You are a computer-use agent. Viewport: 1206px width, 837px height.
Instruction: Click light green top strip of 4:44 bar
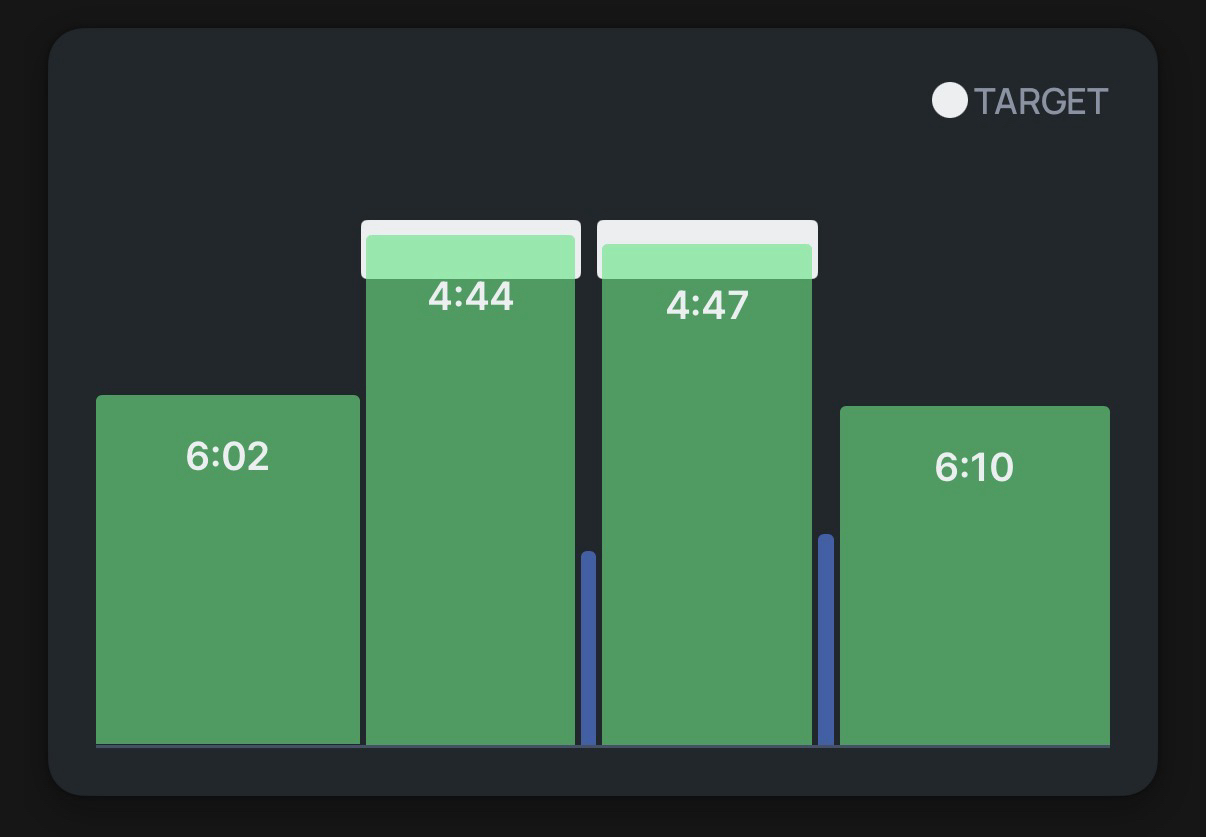(x=470, y=257)
